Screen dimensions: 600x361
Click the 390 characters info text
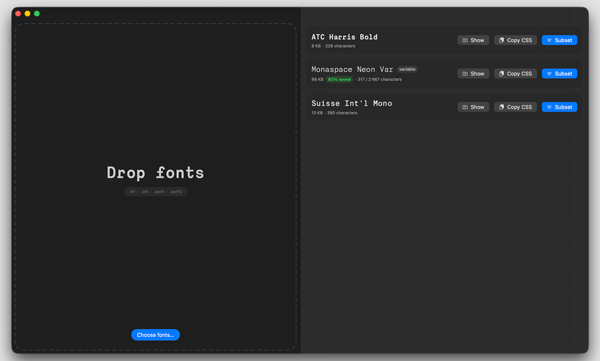click(x=342, y=113)
